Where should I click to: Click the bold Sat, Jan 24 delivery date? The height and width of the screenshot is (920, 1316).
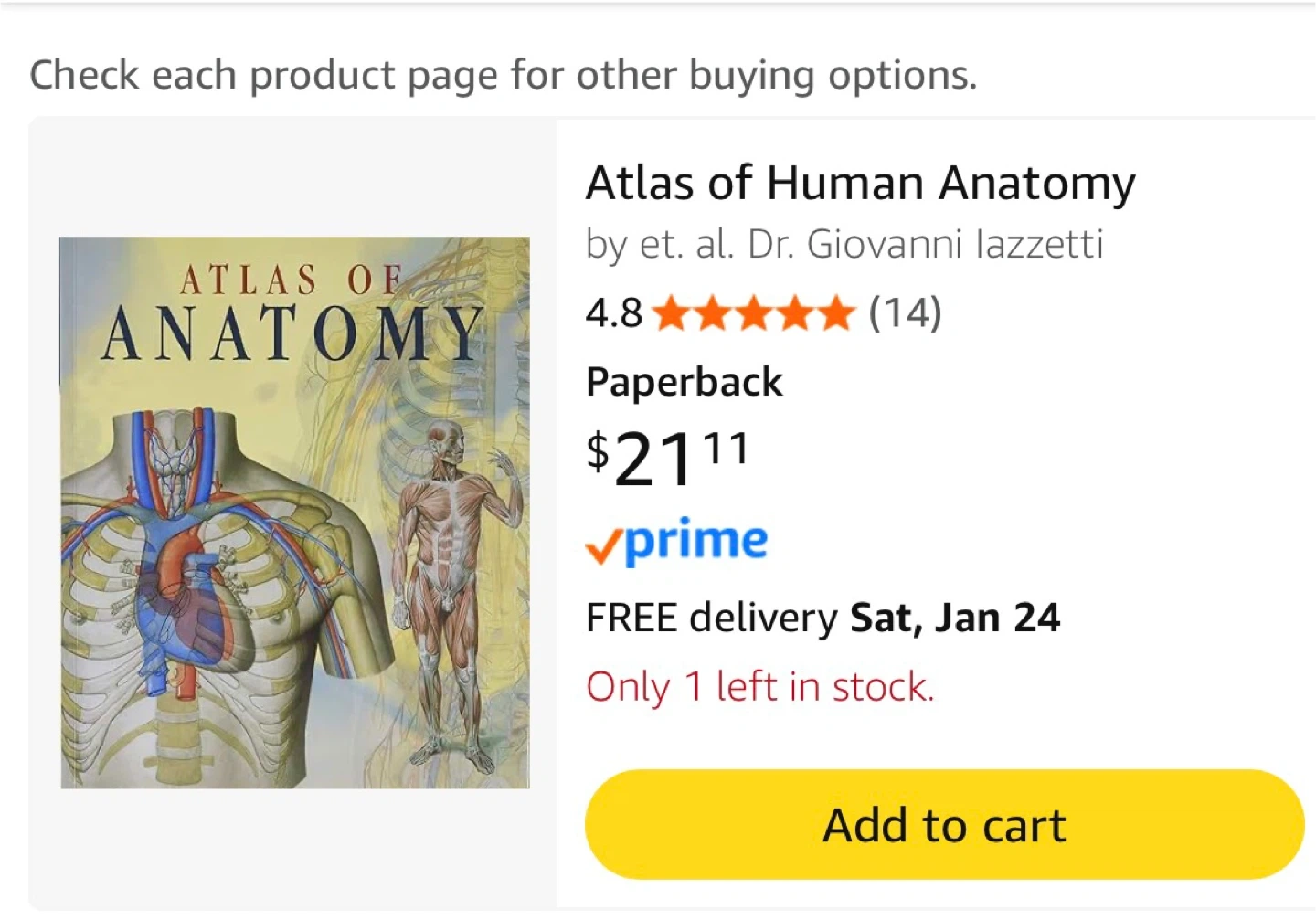click(x=955, y=618)
